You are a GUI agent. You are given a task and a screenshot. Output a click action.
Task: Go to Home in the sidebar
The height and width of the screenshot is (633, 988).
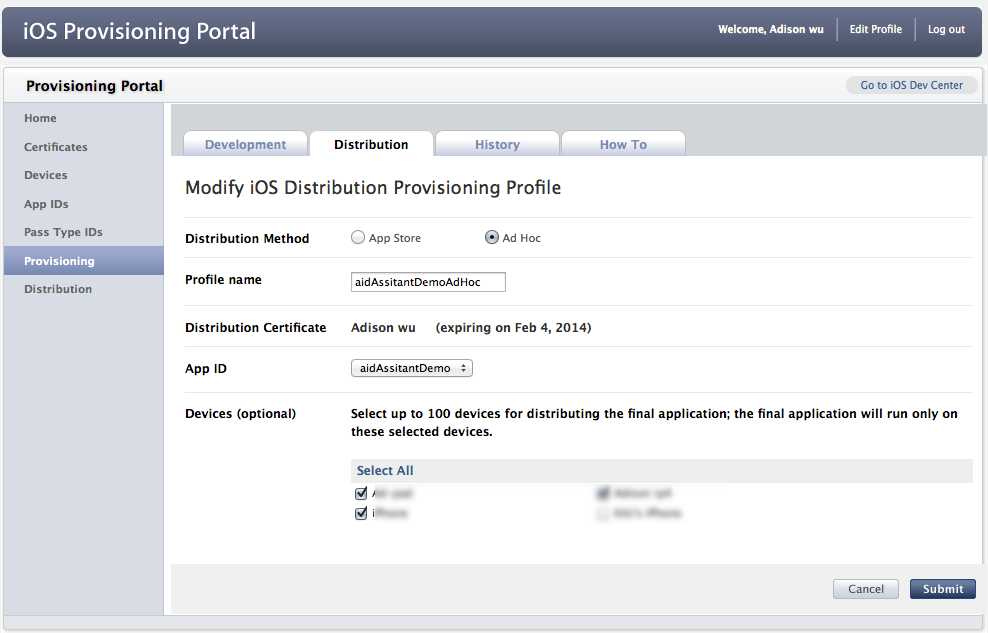click(x=40, y=118)
